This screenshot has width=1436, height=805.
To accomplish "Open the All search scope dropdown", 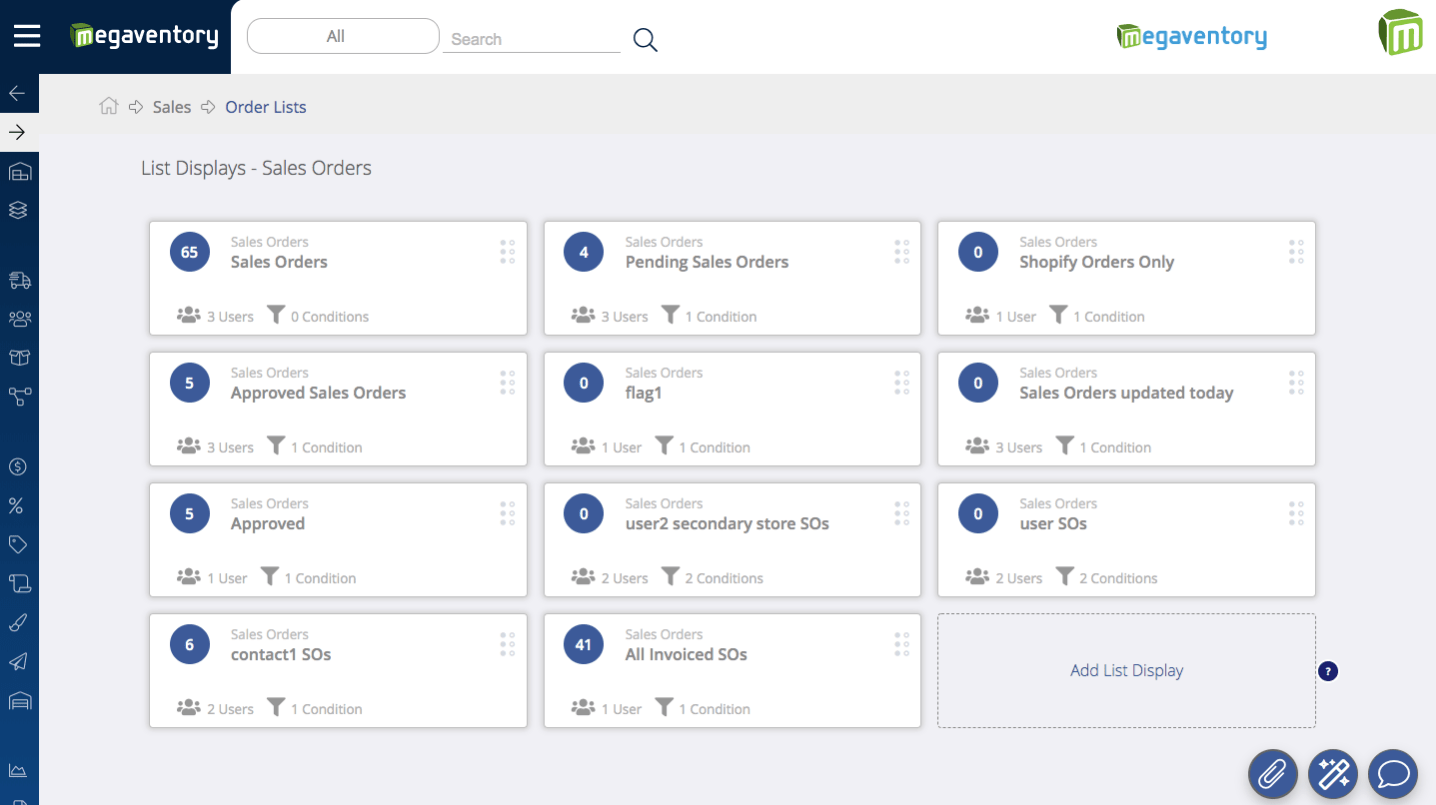I will point(342,36).
